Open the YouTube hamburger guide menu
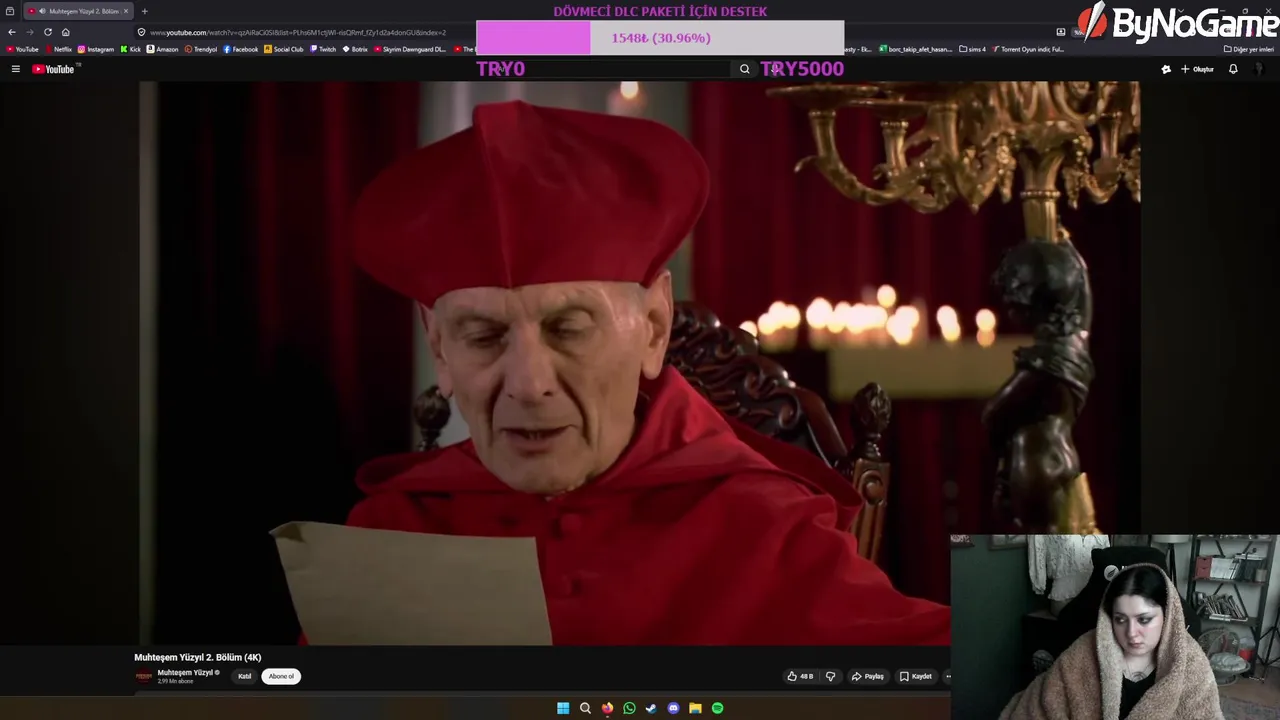The image size is (1280, 720). [x=15, y=69]
